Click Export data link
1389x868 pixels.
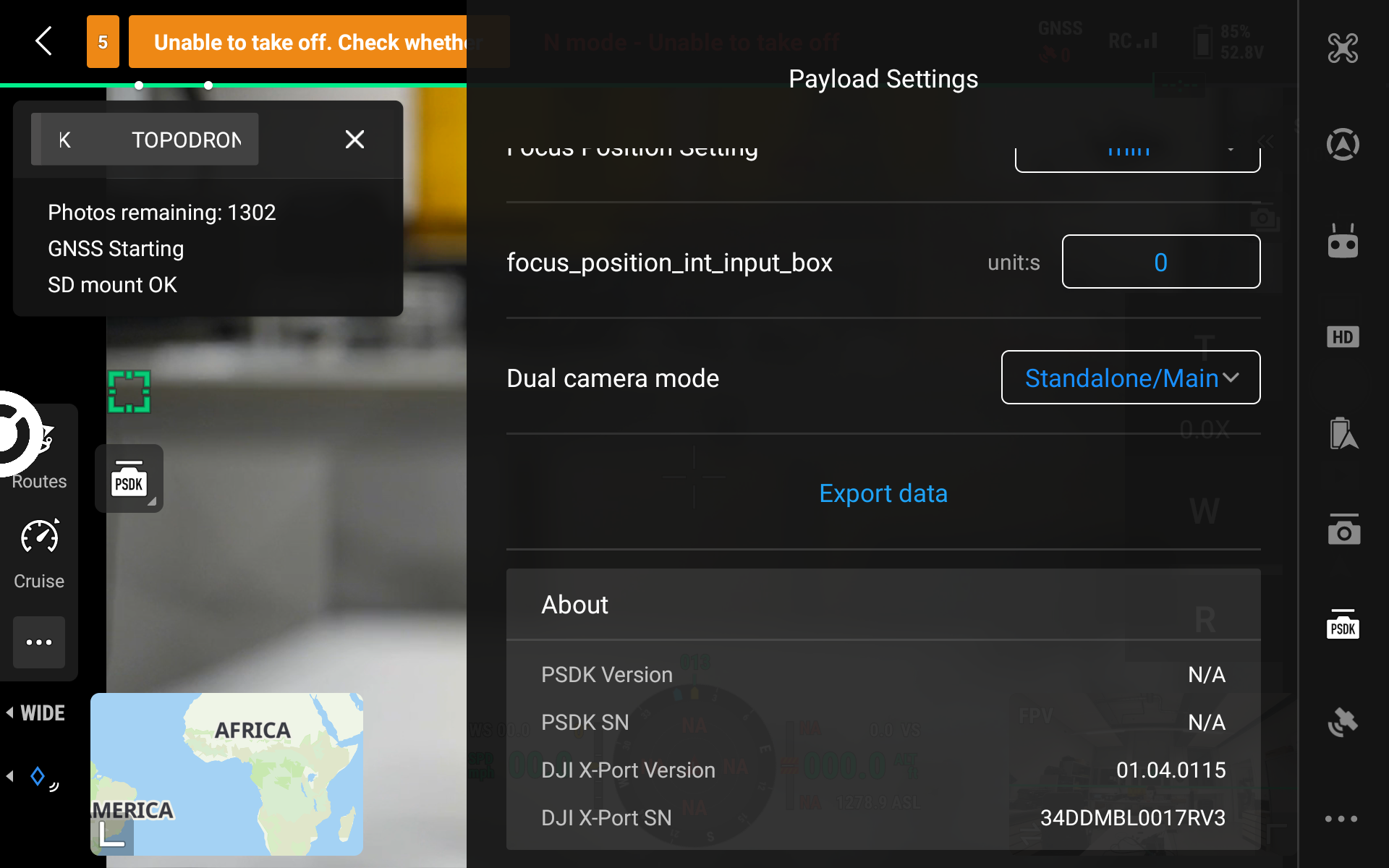[x=883, y=493]
